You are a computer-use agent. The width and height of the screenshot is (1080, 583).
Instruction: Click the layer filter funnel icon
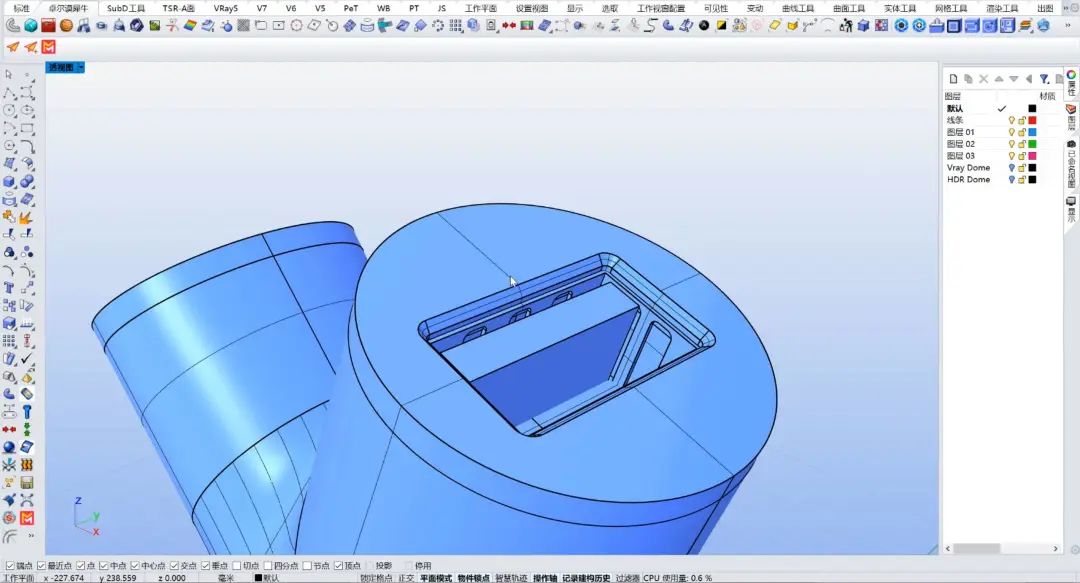1044,79
